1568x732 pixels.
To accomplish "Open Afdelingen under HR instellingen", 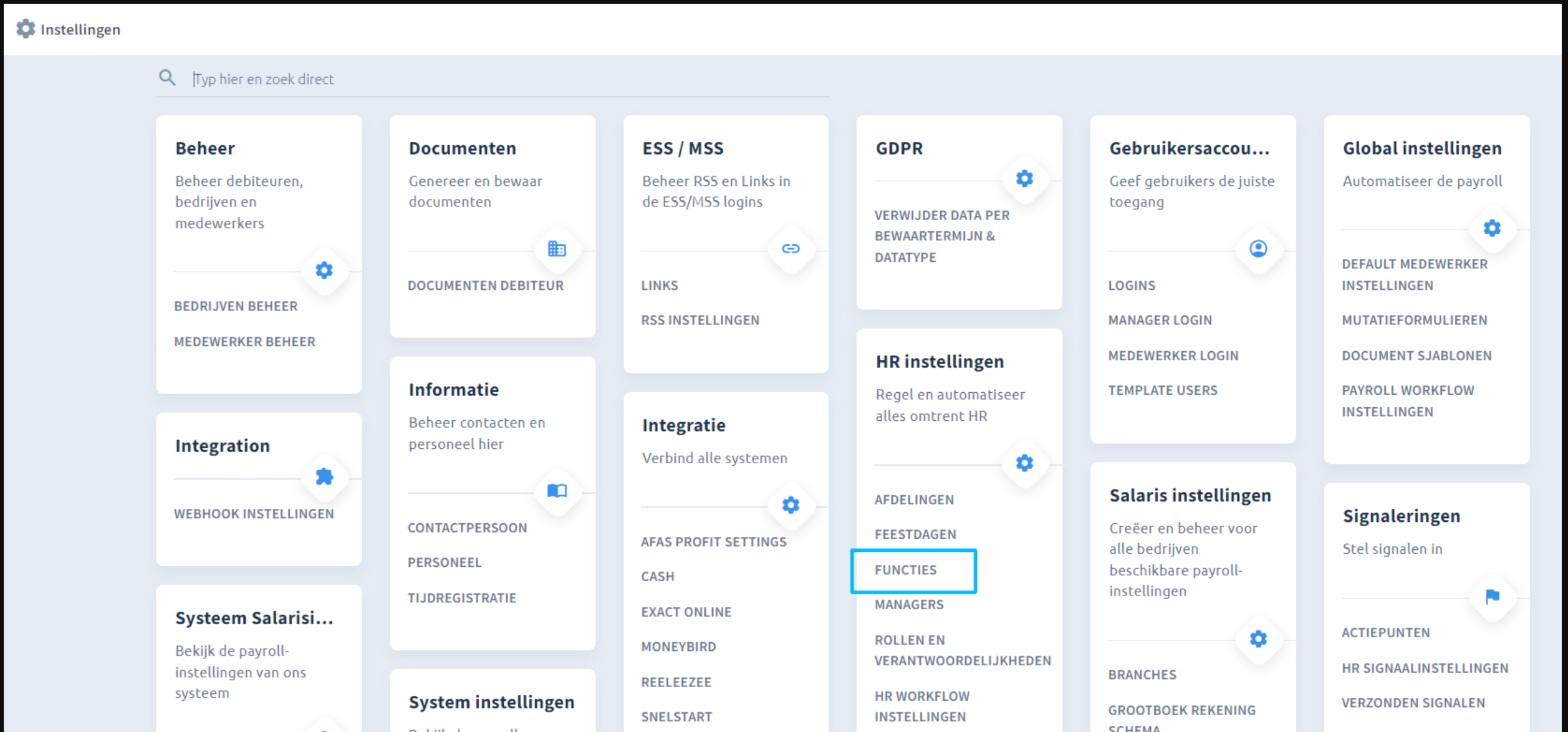I will pos(914,499).
